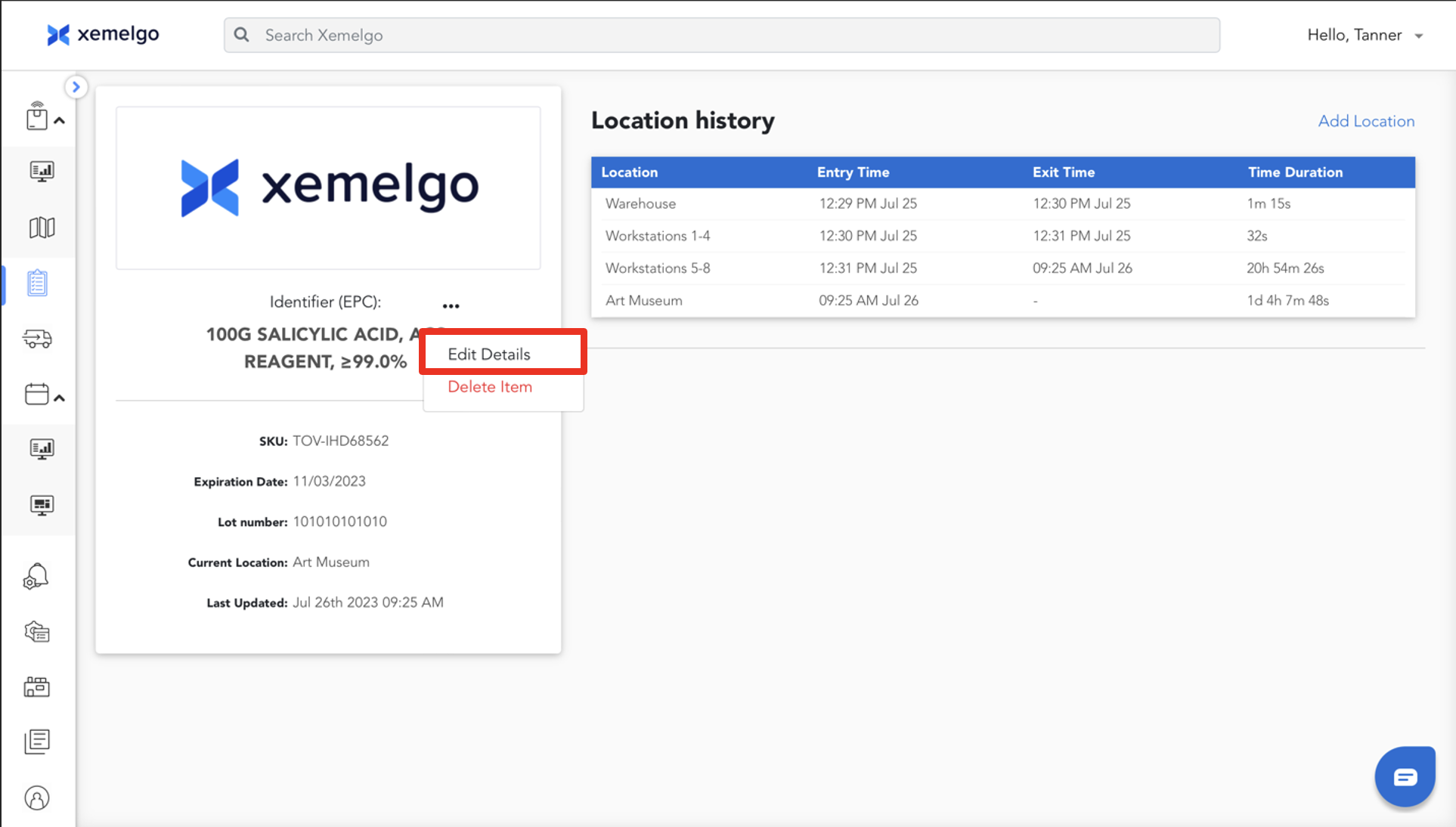
Task: Expand the sidebar with arrow button
Action: [x=76, y=87]
